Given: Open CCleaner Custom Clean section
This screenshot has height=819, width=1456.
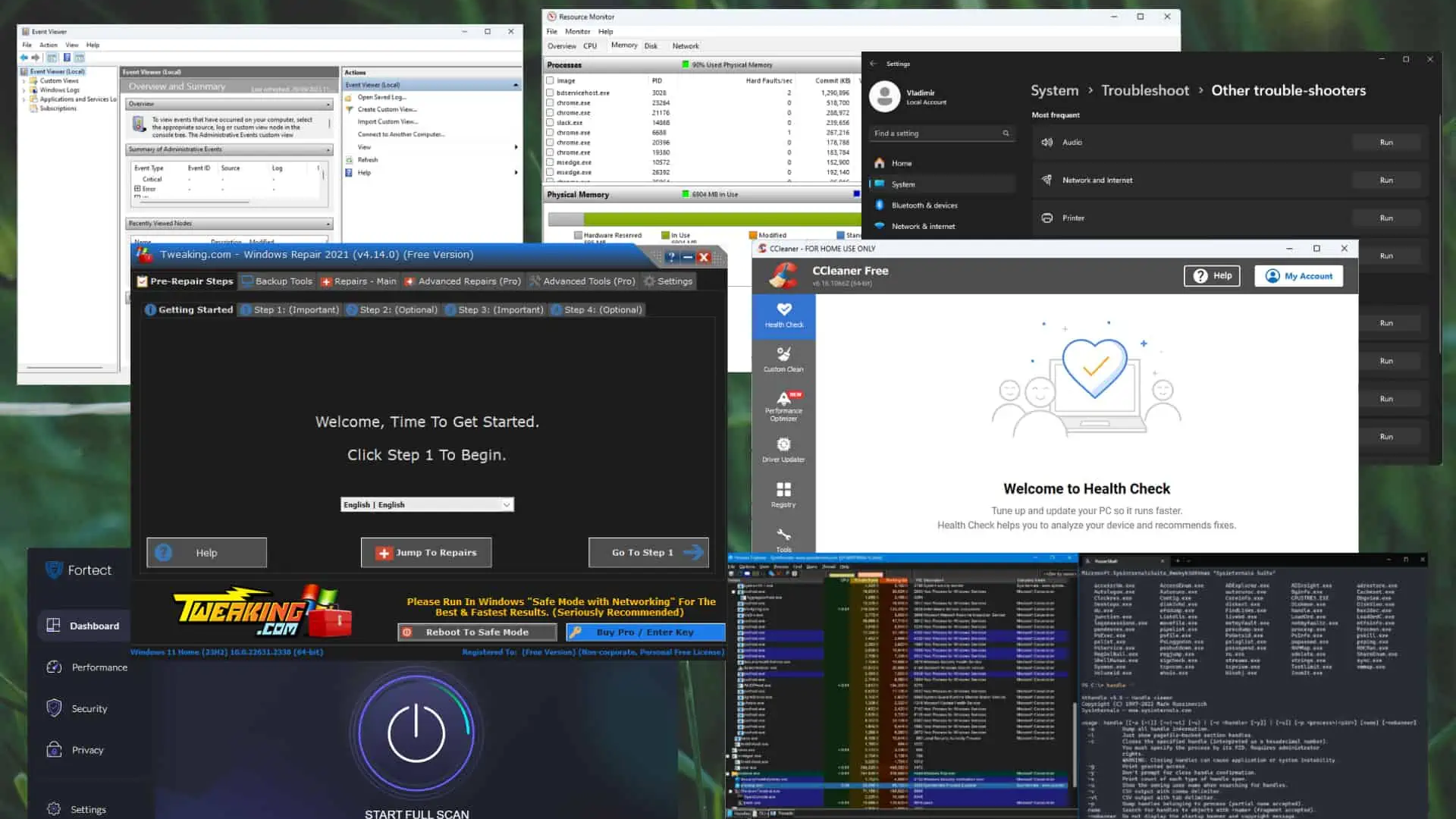Looking at the screenshot, I should point(783,360).
